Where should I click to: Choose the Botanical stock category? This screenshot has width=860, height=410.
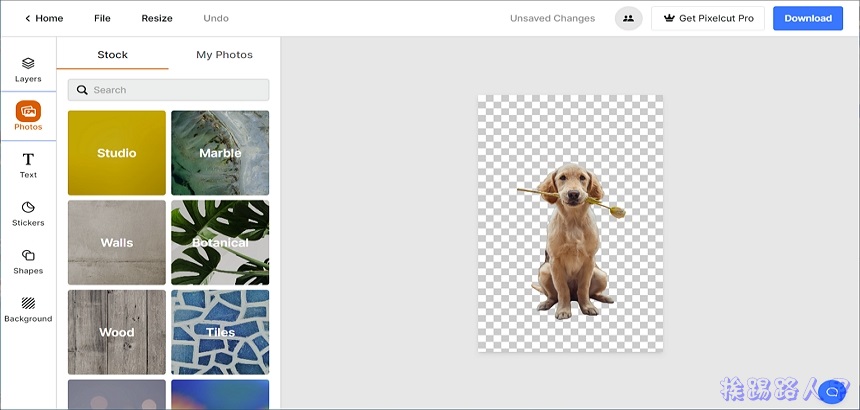220,242
